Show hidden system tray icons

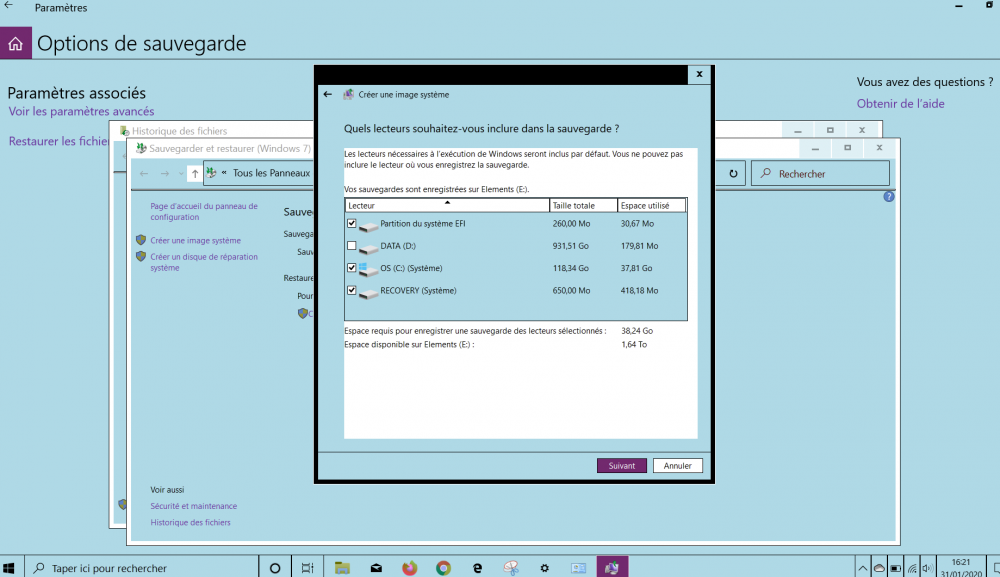(x=863, y=568)
